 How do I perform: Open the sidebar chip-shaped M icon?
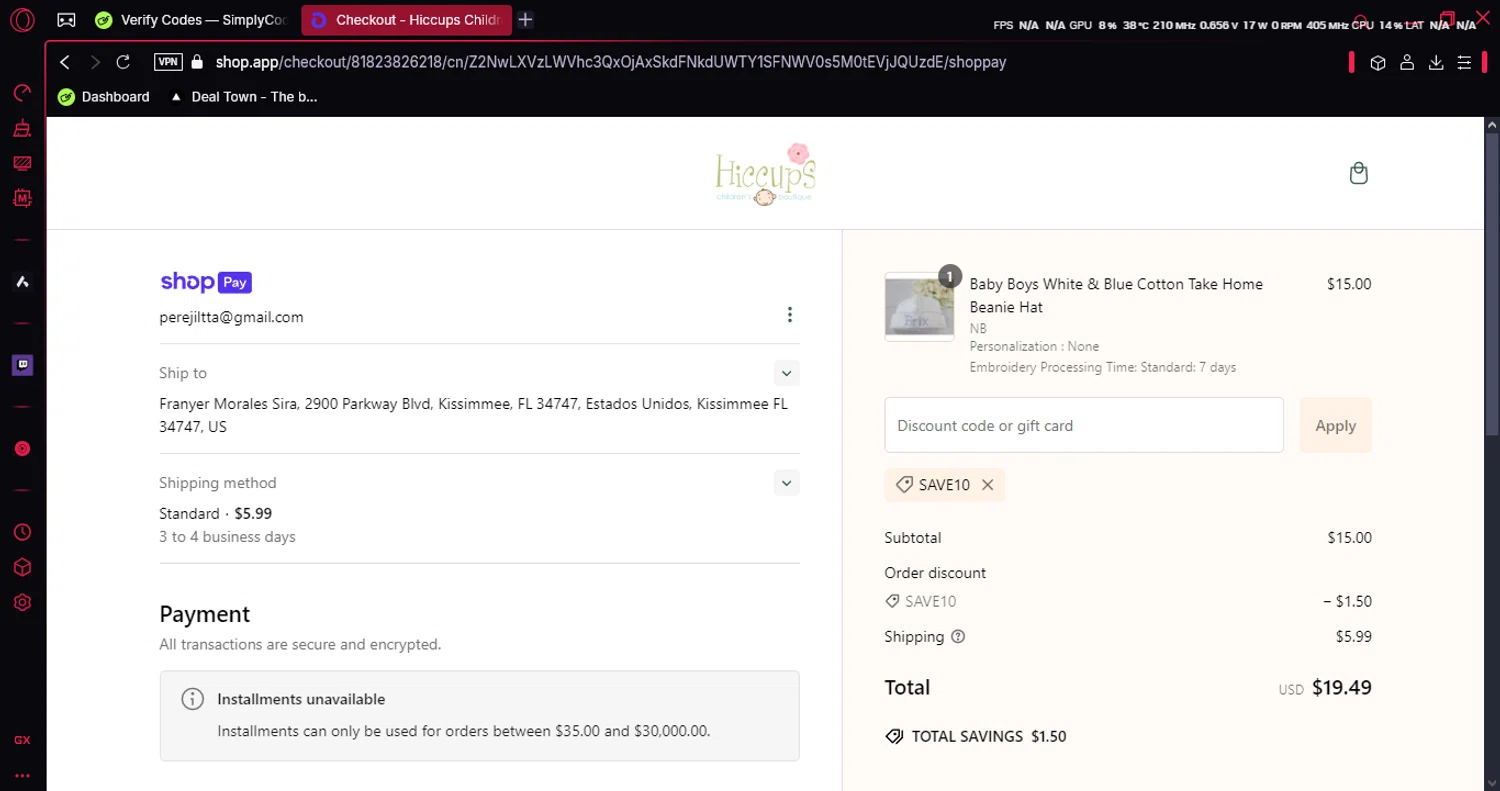(x=22, y=198)
